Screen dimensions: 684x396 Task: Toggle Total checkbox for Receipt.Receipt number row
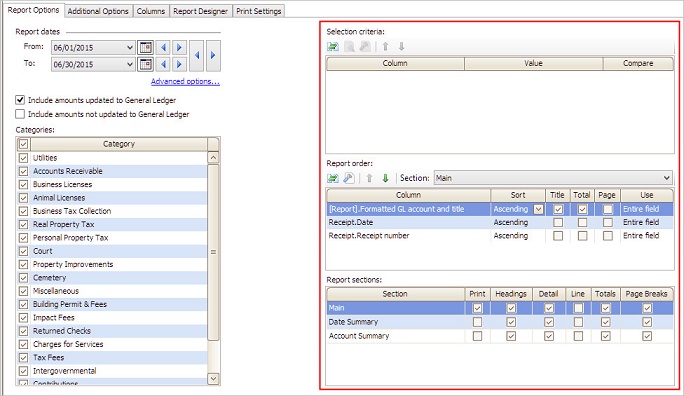click(x=582, y=236)
